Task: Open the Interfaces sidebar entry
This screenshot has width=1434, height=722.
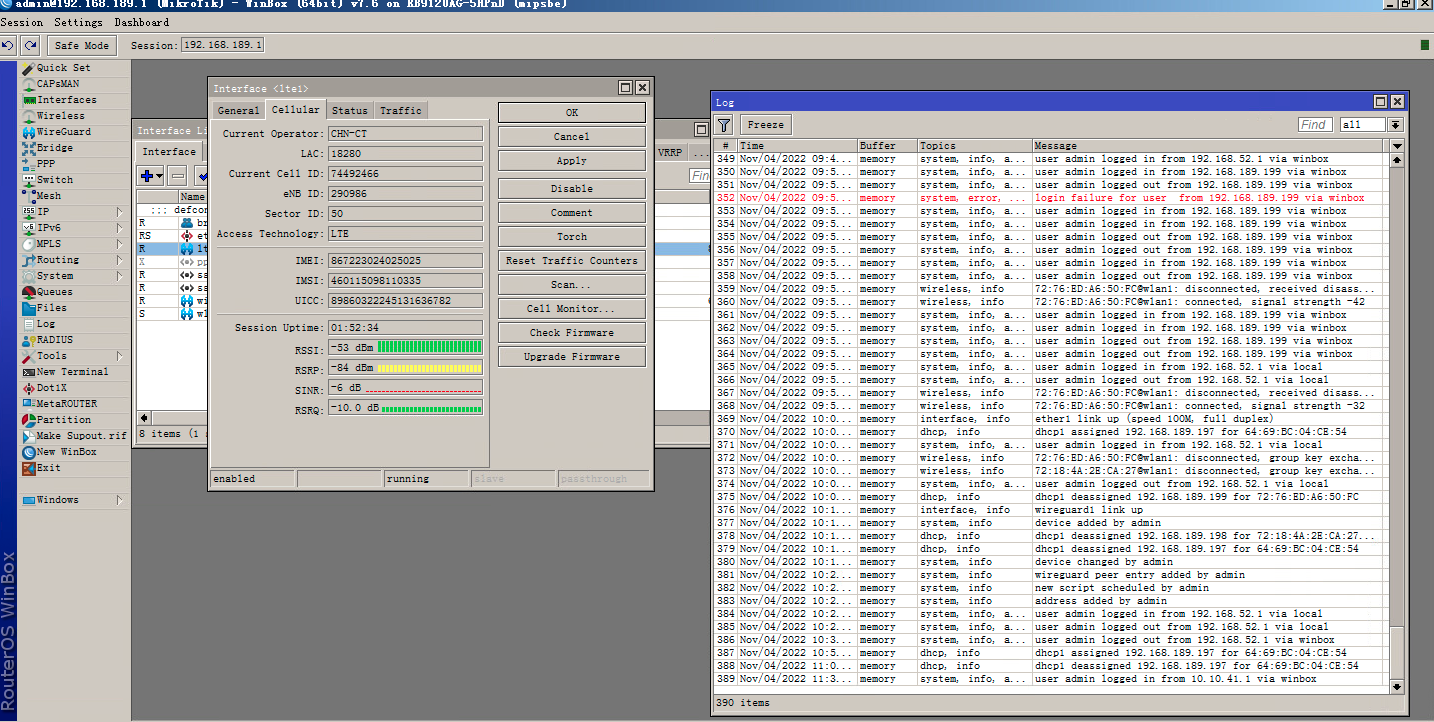Action: click(66, 100)
